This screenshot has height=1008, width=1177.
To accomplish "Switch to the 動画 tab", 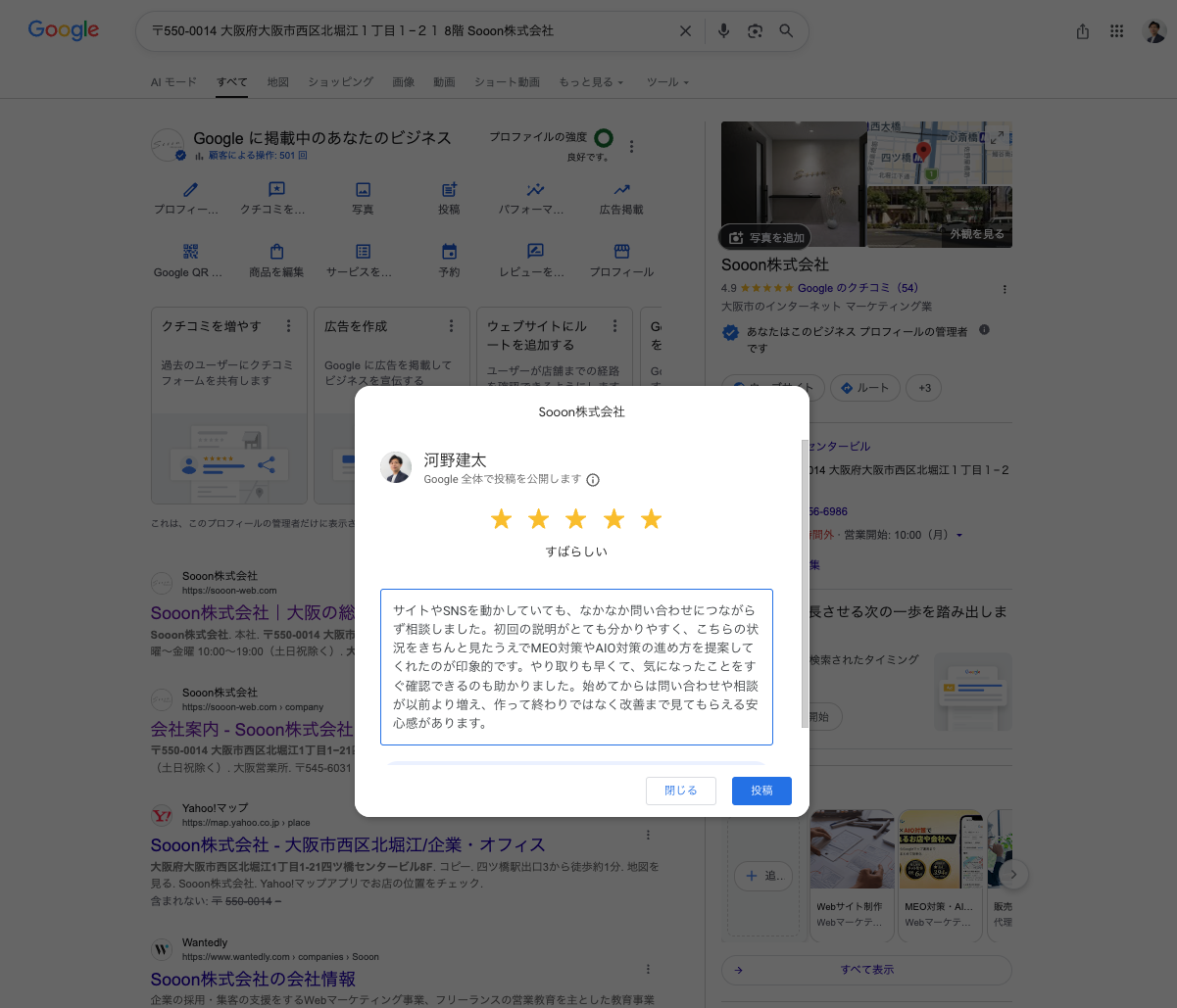I will pos(444,82).
